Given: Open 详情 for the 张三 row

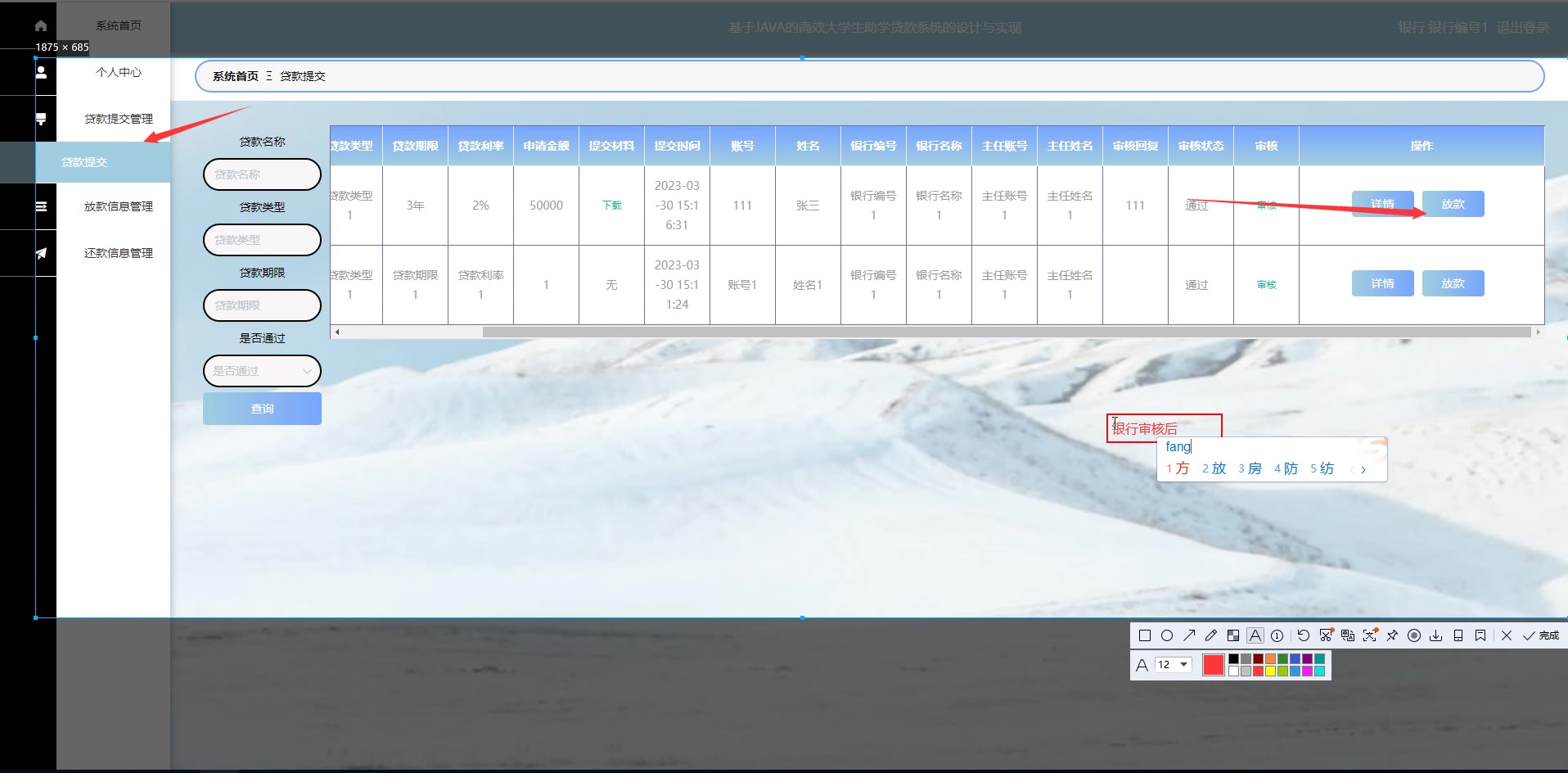Looking at the screenshot, I should point(1382,204).
